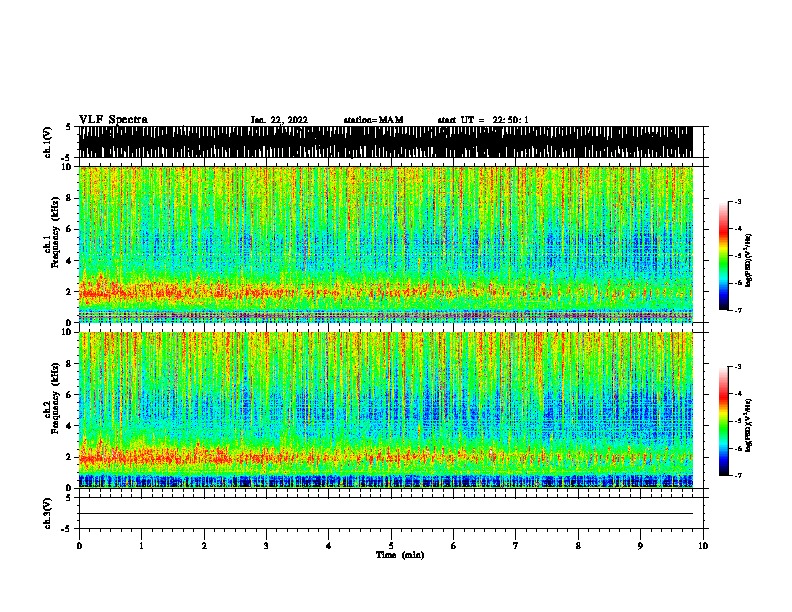Click time axis tick label "9"
Screen dimensions: 792x612
640,546
